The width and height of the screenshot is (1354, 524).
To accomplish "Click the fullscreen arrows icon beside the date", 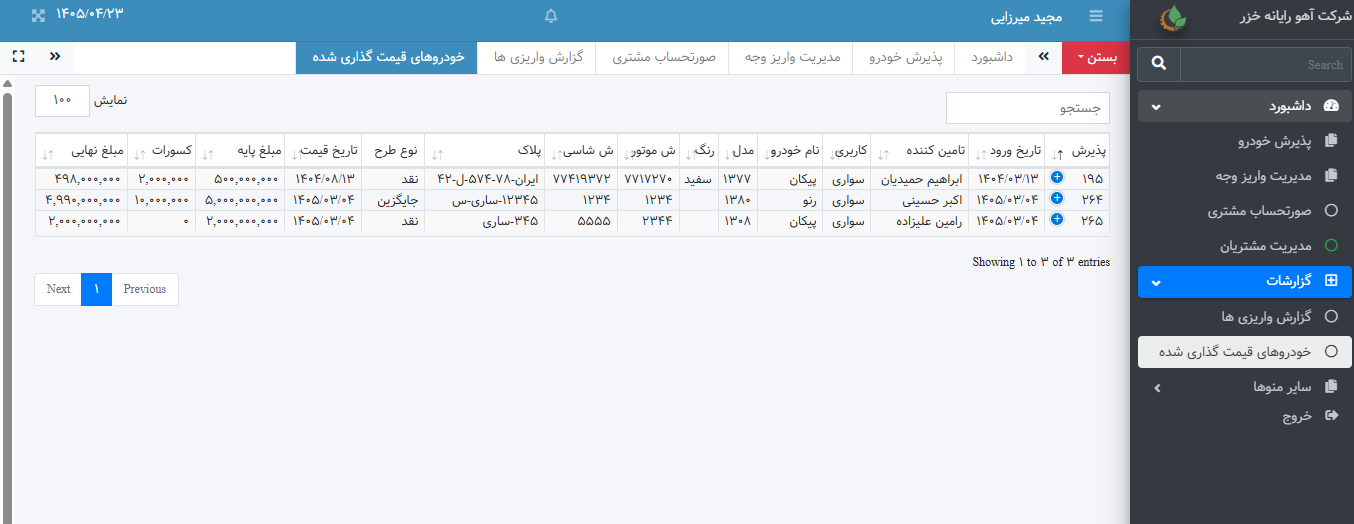I will pos(38,16).
